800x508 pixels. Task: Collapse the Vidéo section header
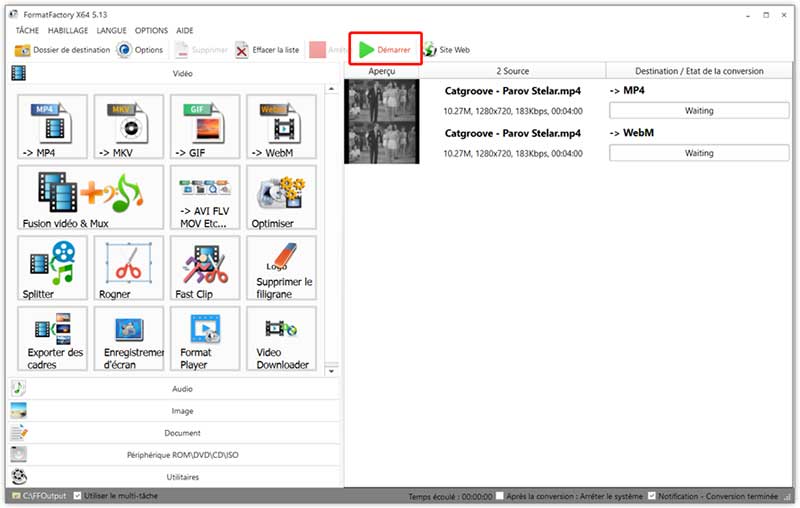[x=174, y=73]
